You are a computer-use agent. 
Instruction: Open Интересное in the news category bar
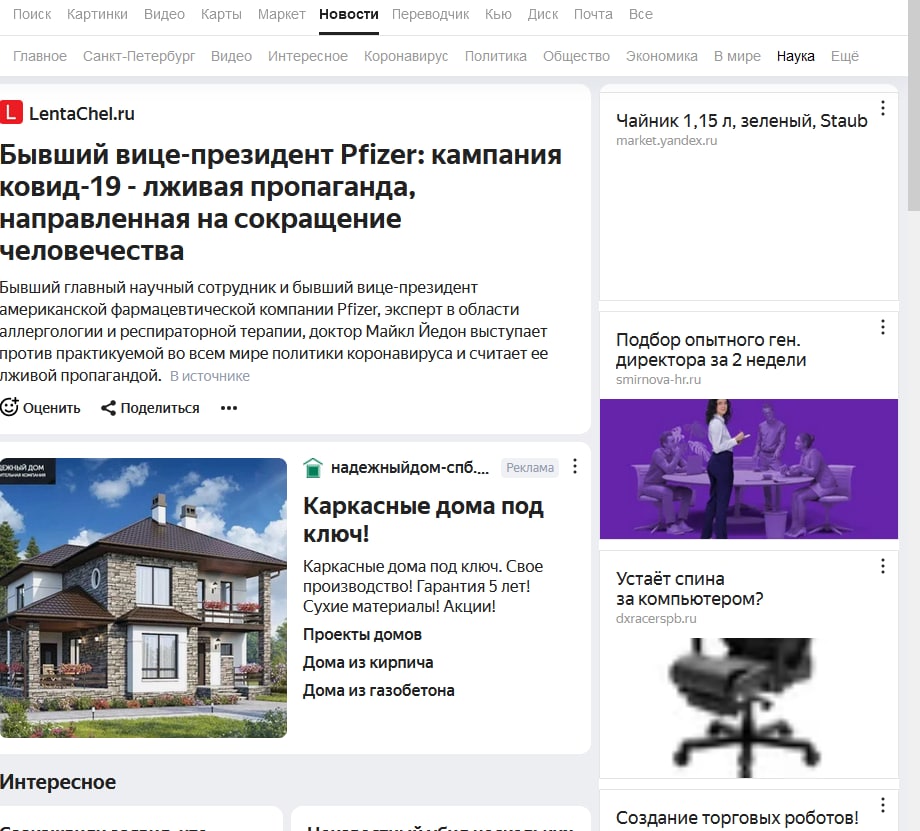pyautogui.click(x=308, y=56)
